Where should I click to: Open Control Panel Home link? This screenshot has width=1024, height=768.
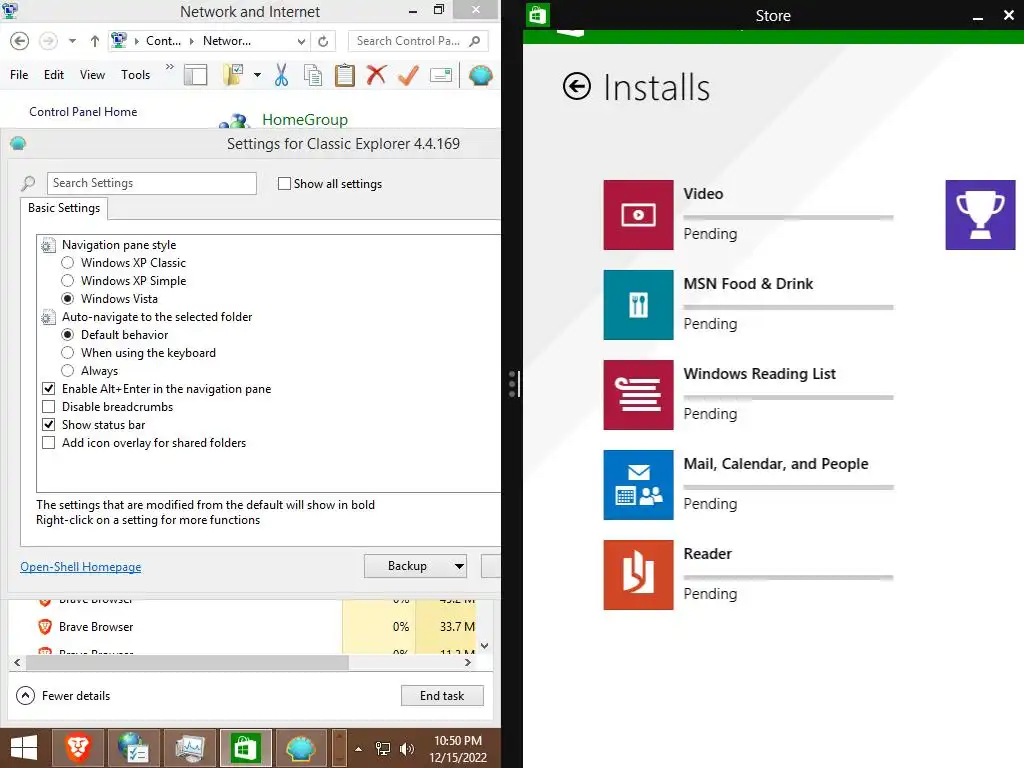(x=83, y=112)
